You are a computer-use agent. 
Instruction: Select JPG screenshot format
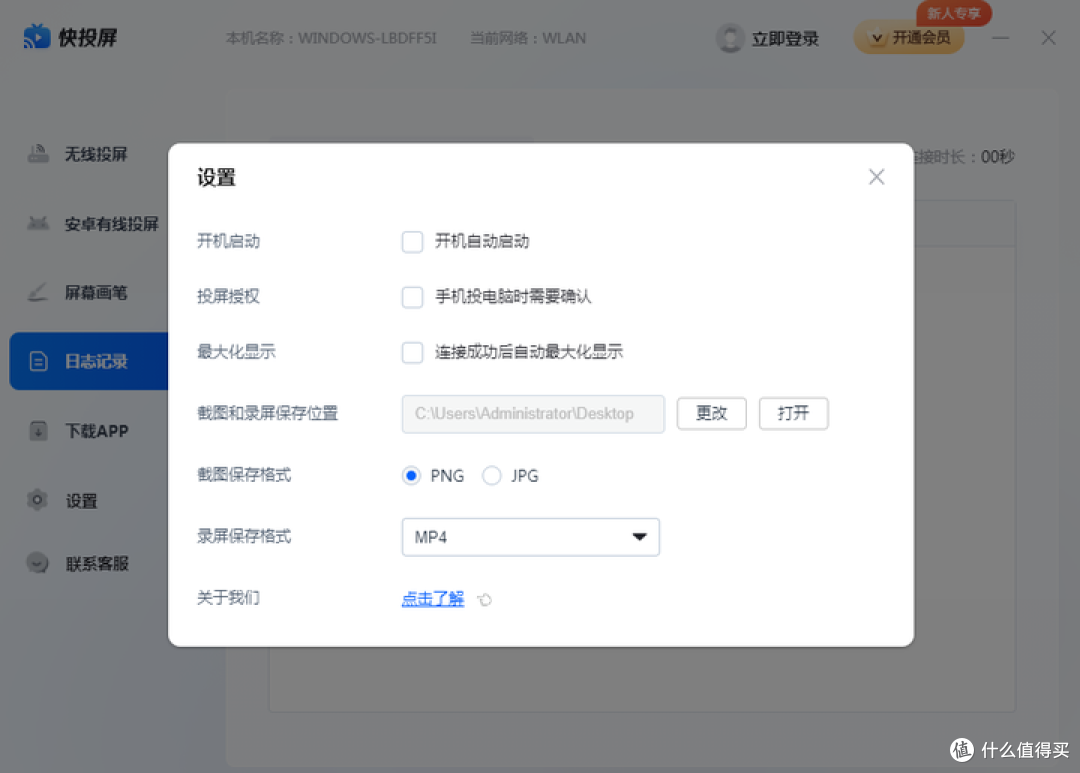[x=491, y=475]
